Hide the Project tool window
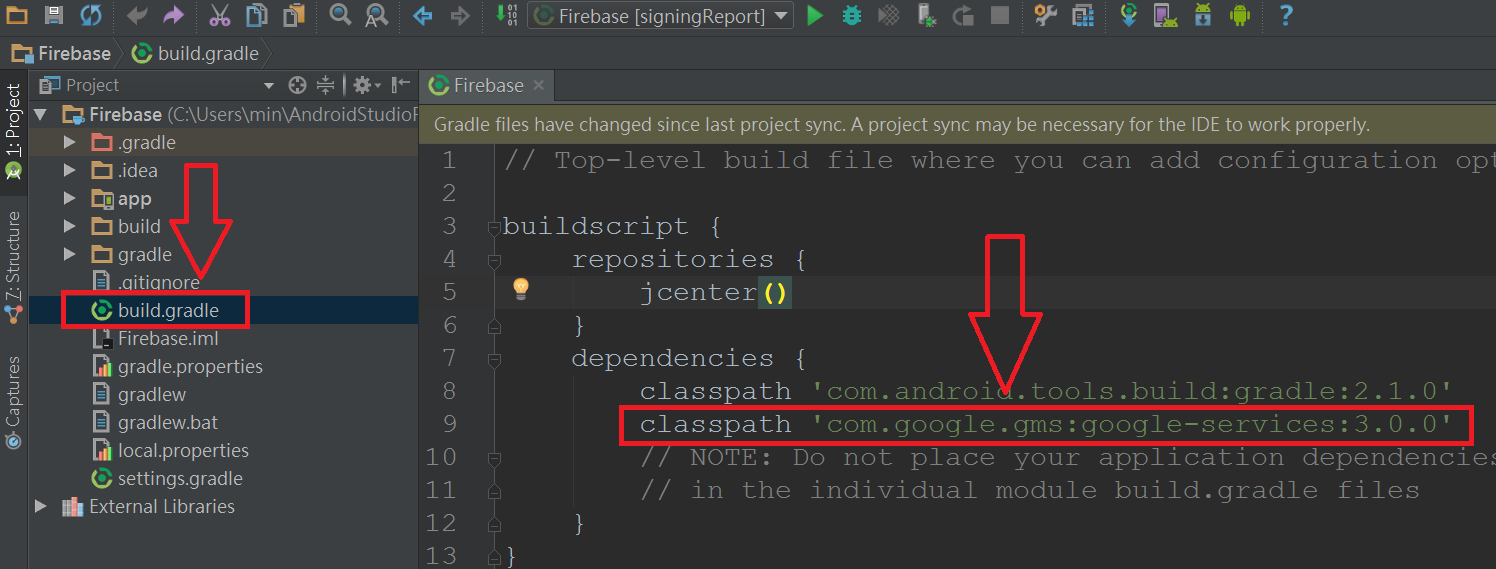The image size is (1496, 569). point(401,85)
